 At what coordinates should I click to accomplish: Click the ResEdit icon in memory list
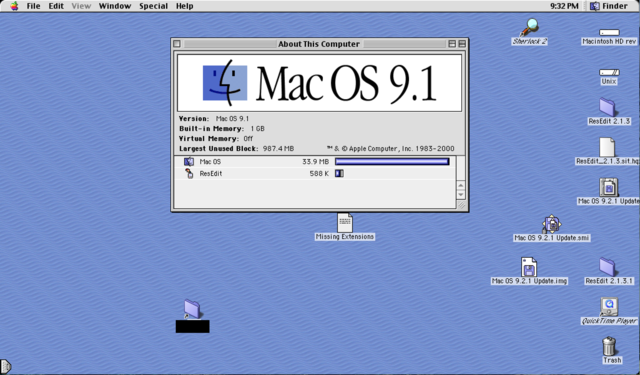pyautogui.click(x=189, y=173)
